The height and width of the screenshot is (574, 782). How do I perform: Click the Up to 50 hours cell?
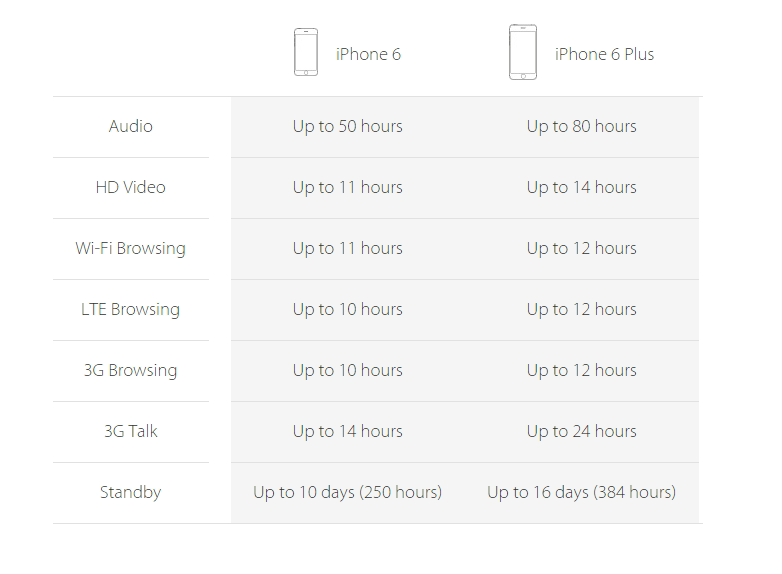(348, 126)
